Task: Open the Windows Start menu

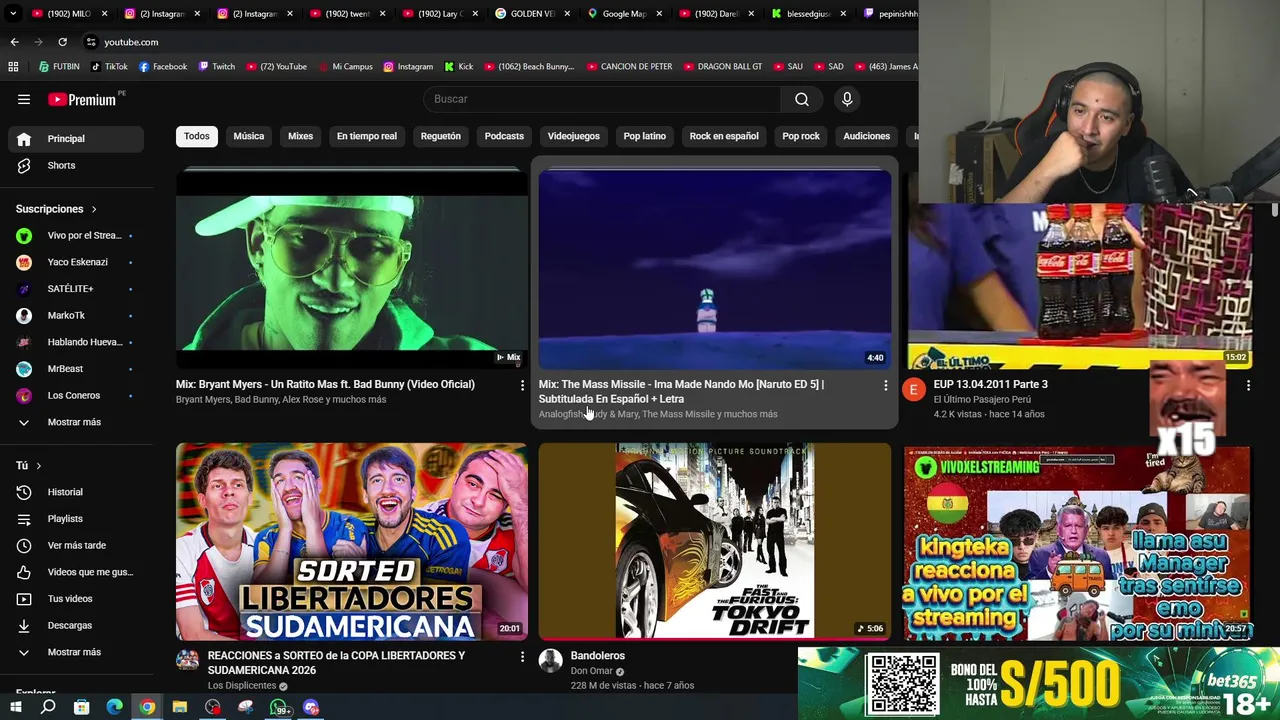Action: click(15, 707)
